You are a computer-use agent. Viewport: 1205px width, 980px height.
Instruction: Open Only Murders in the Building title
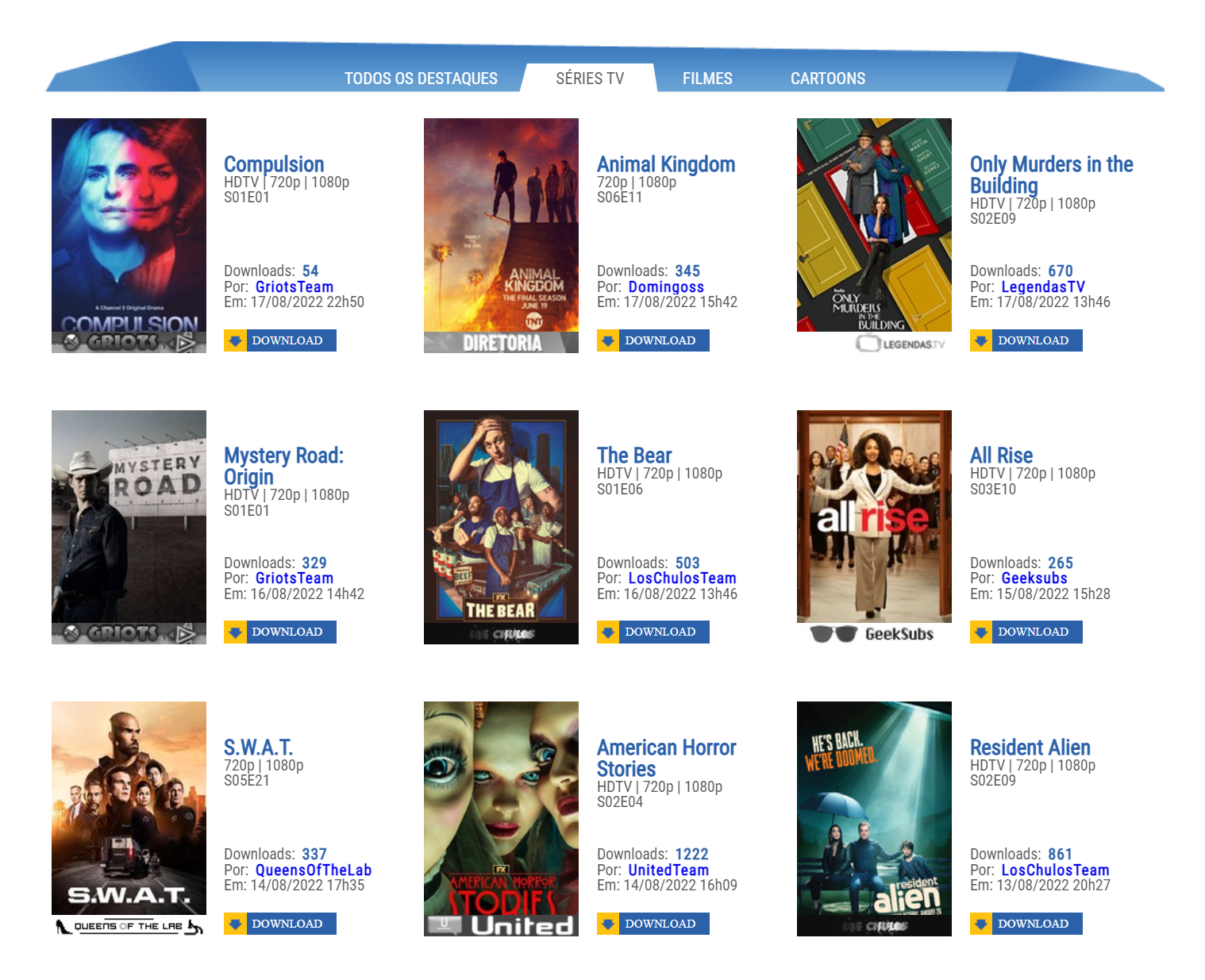pos(1051,175)
